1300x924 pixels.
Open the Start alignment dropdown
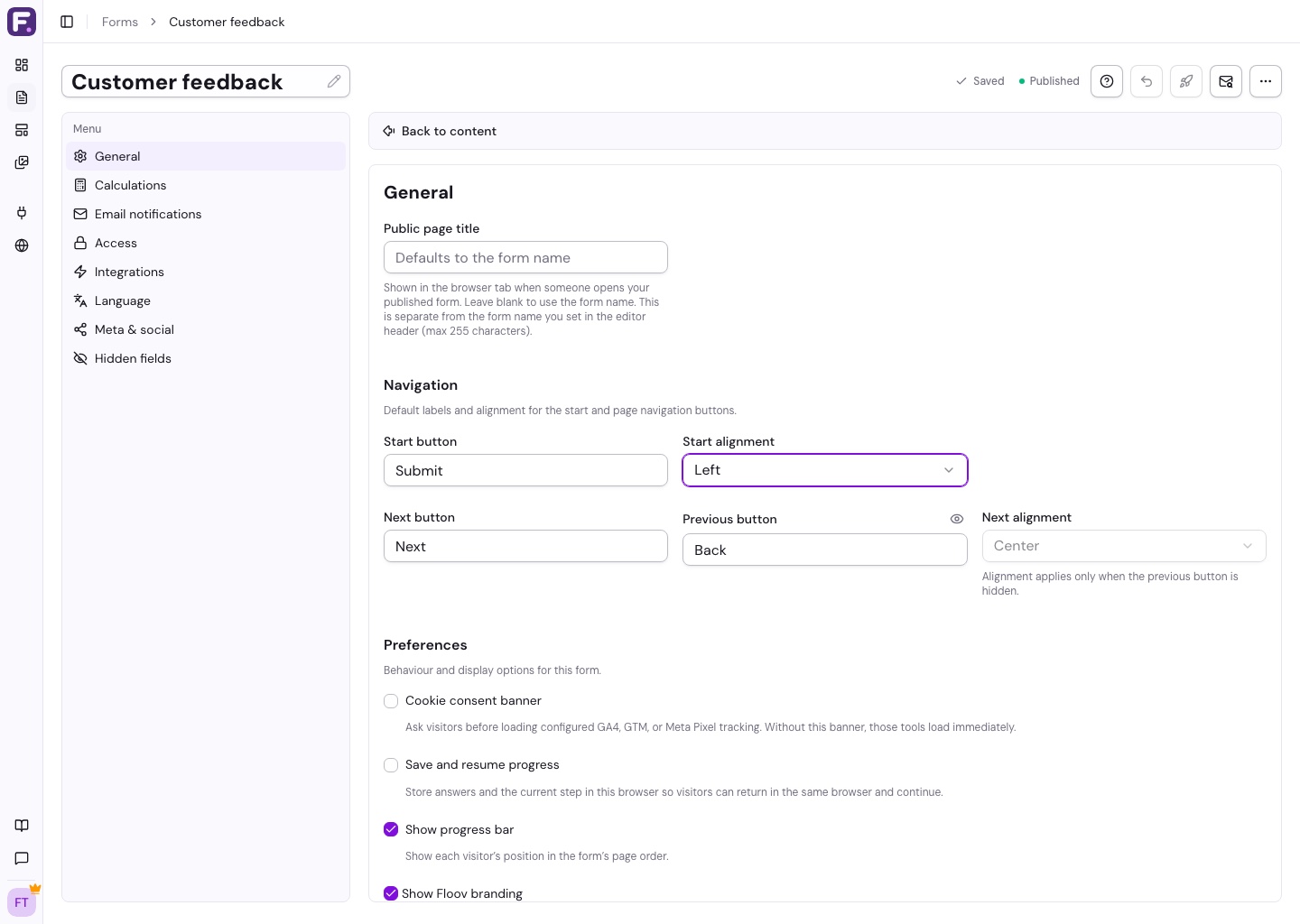pyautogui.click(x=825, y=470)
